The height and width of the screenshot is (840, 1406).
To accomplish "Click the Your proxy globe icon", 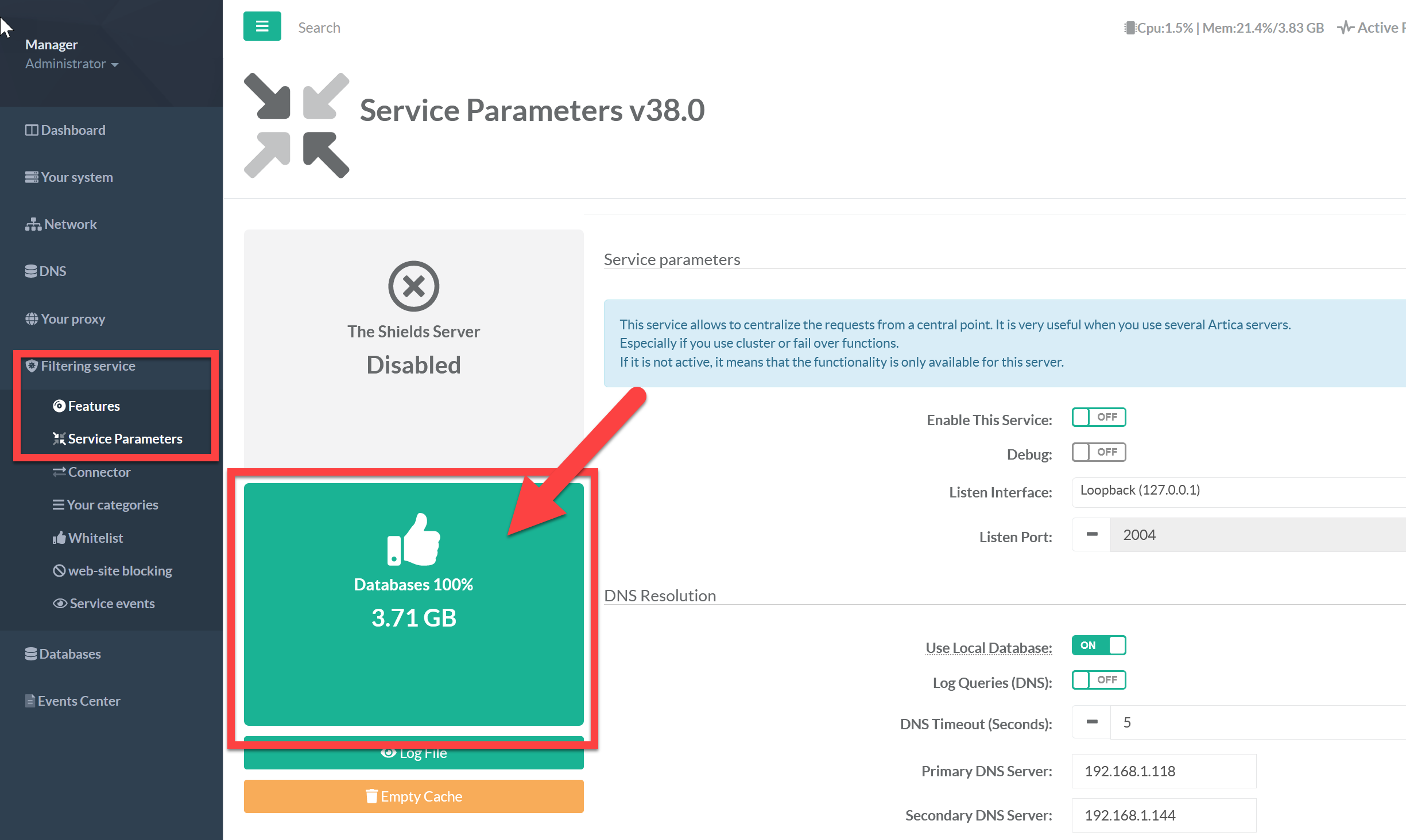I will point(32,319).
